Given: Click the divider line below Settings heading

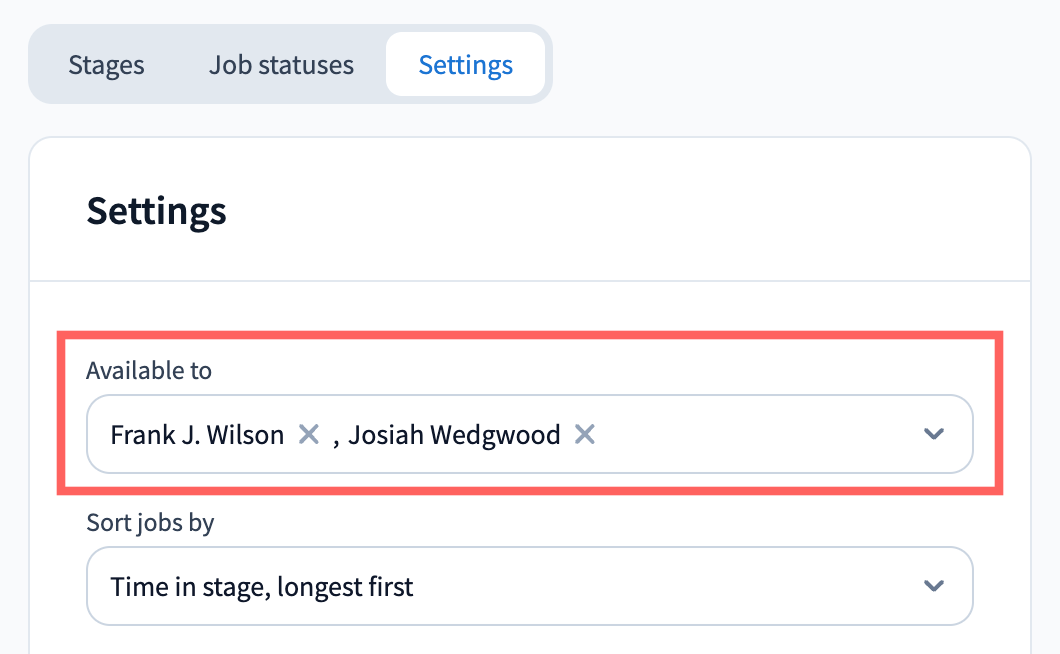Looking at the screenshot, I should click(x=530, y=281).
